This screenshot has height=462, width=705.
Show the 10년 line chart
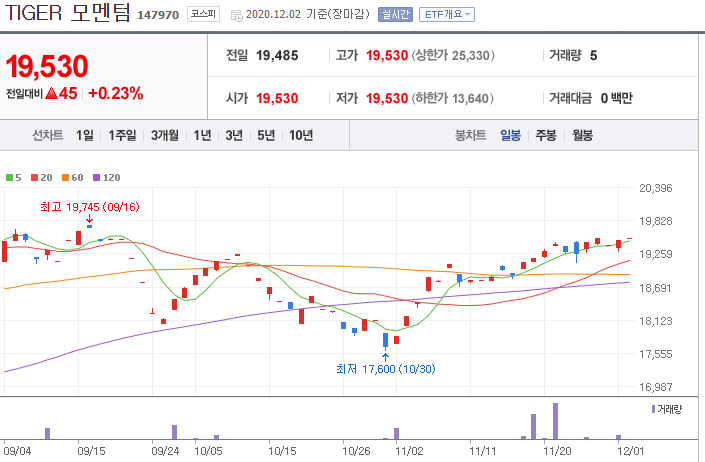pyautogui.click(x=301, y=135)
